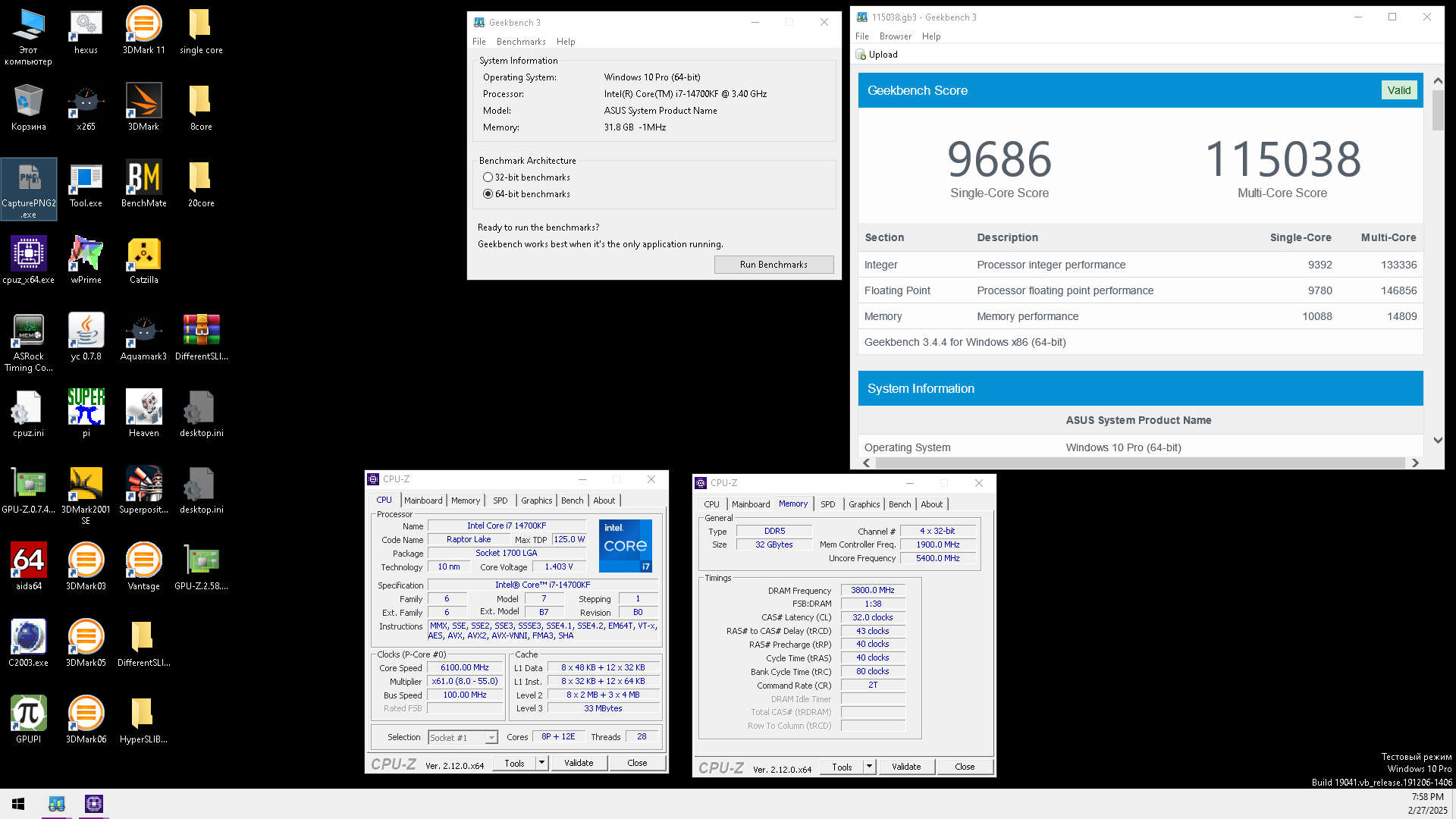1456x819 pixels.
Task: Select the 32-bit benchmarks radio button
Action: pos(488,177)
